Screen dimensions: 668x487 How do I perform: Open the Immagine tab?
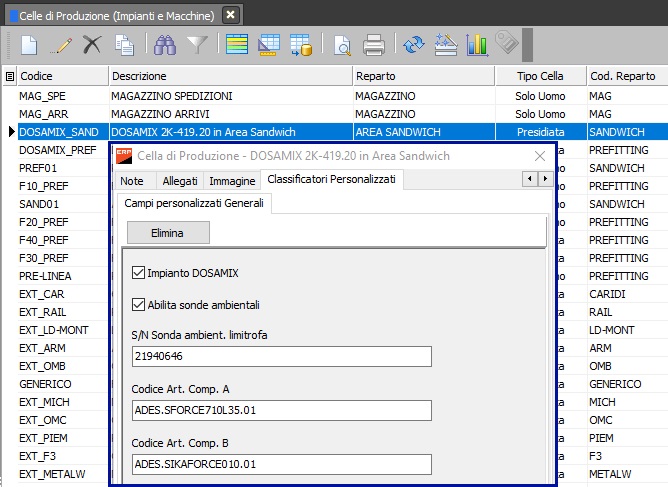[231, 180]
